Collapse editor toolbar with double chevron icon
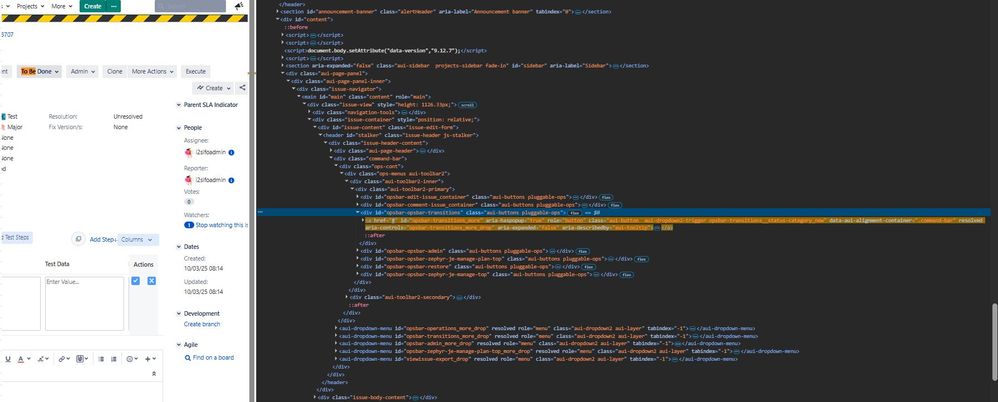The height and width of the screenshot is (402, 998). (x=153, y=374)
